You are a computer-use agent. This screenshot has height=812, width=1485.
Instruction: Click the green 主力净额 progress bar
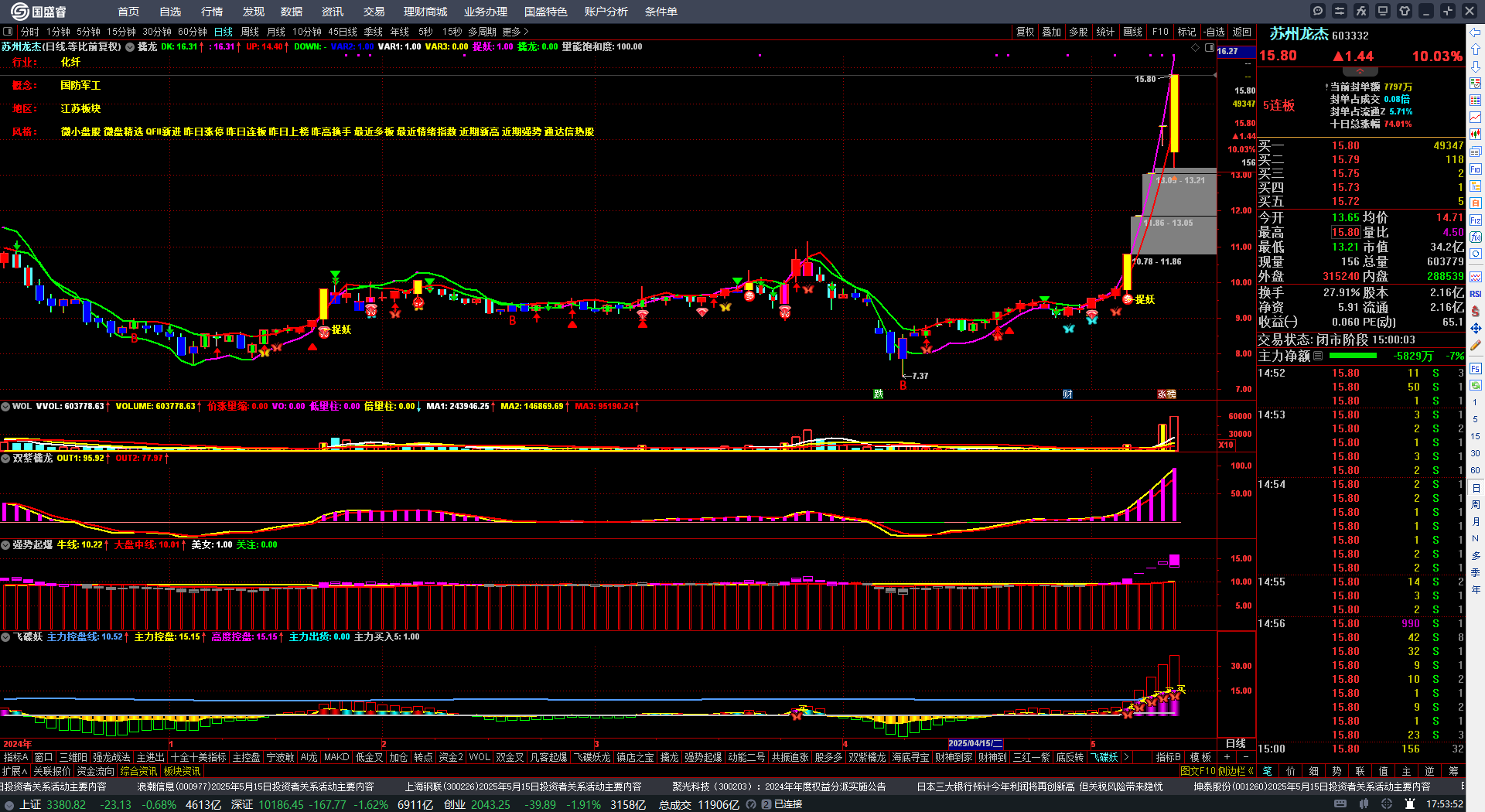point(1353,356)
